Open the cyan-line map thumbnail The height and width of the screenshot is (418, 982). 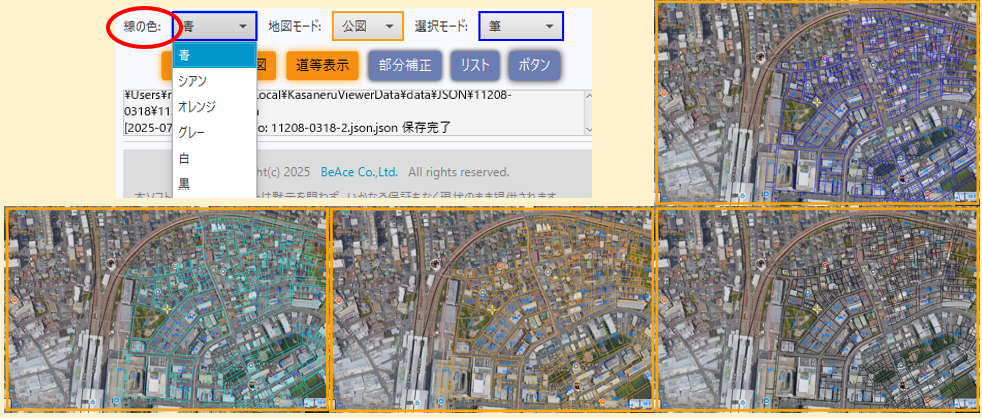(x=166, y=310)
